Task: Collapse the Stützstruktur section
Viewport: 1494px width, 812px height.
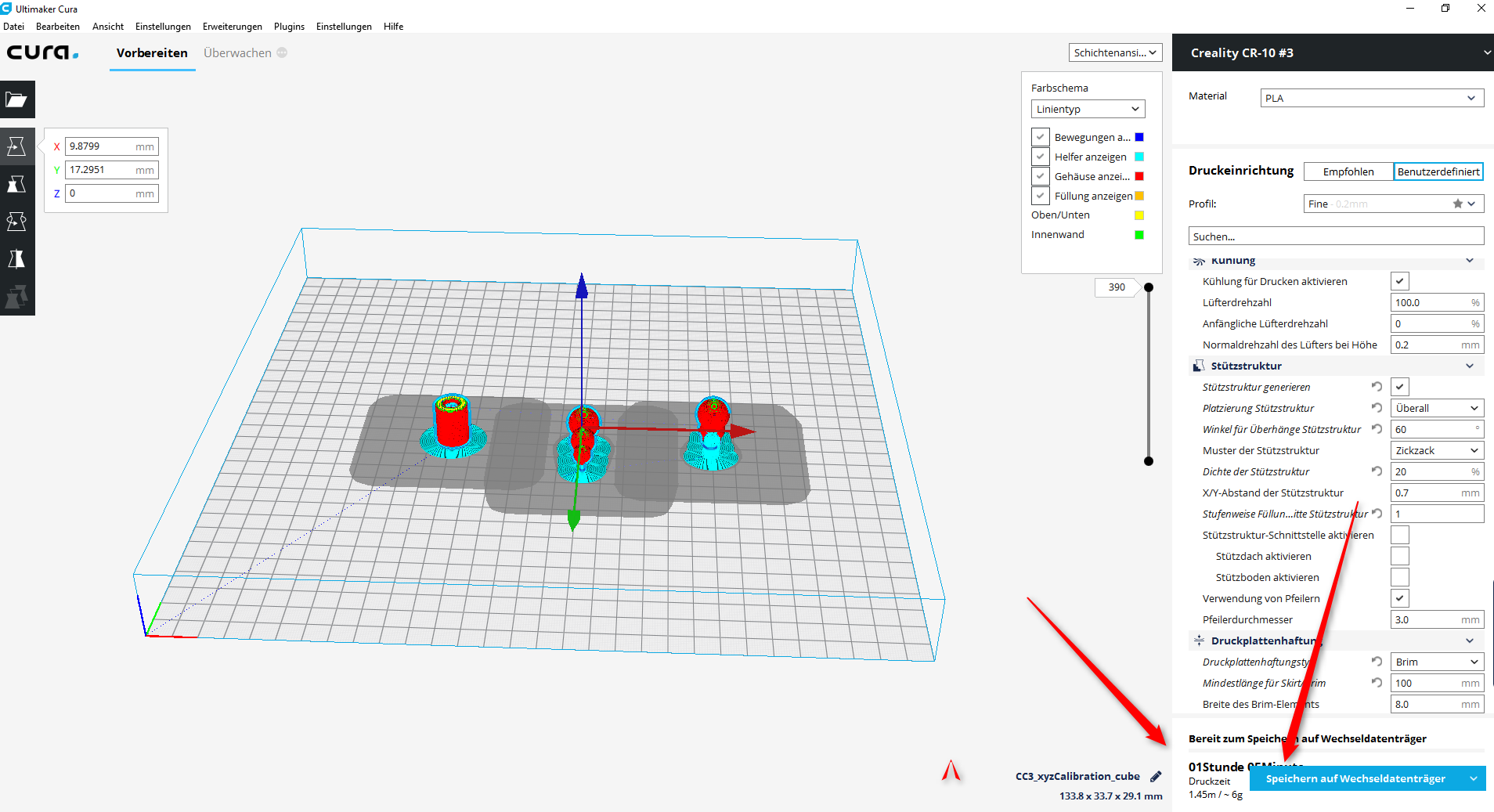Action: tap(1470, 366)
